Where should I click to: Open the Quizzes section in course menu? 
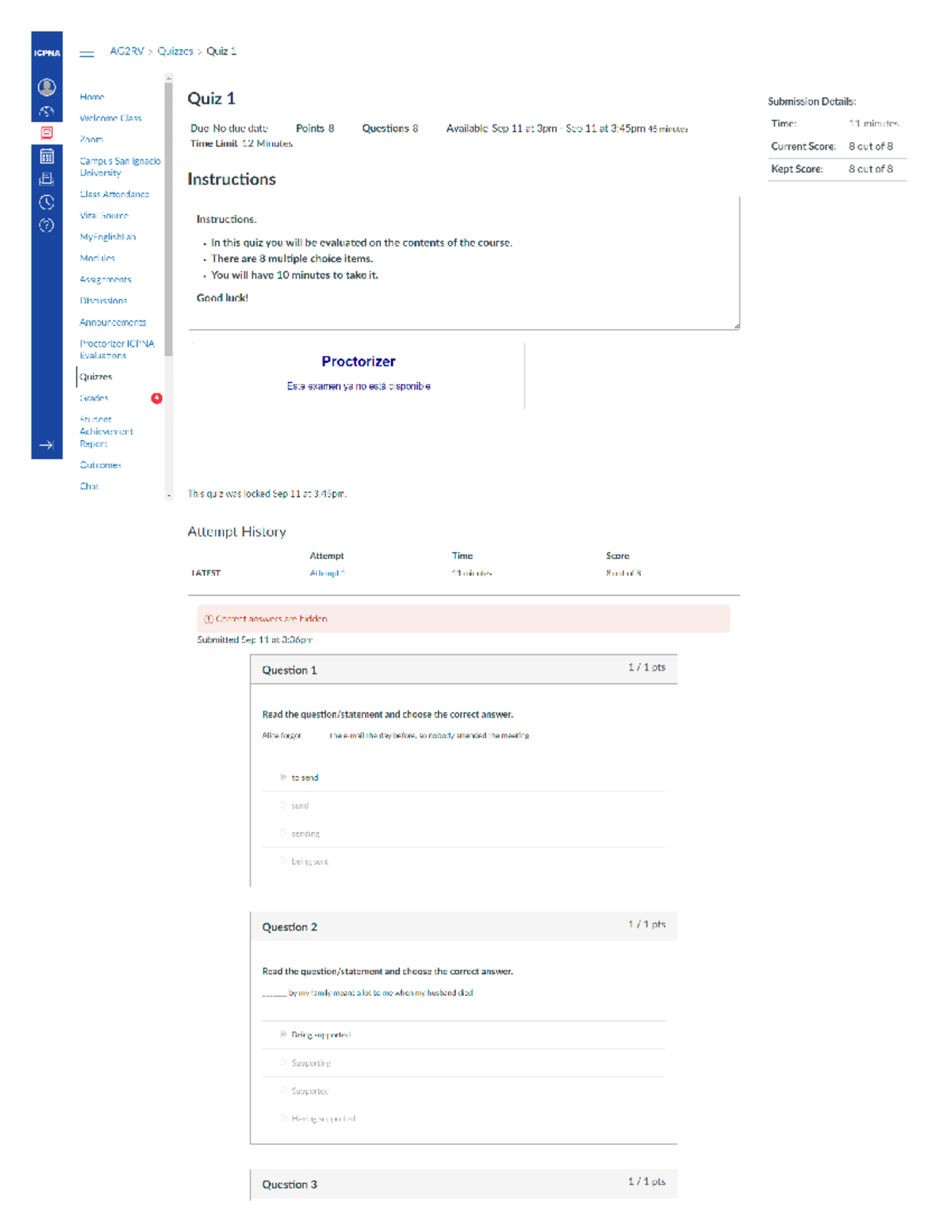pos(97,377)
